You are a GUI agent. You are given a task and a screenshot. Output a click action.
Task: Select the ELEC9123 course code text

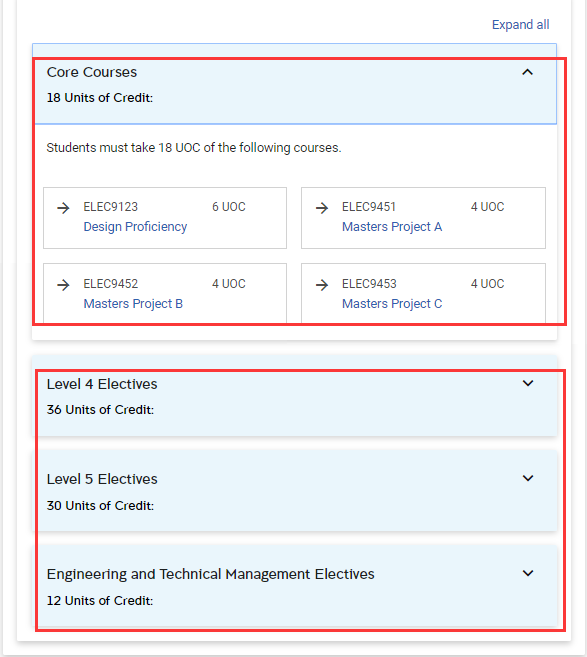(111, 207)
